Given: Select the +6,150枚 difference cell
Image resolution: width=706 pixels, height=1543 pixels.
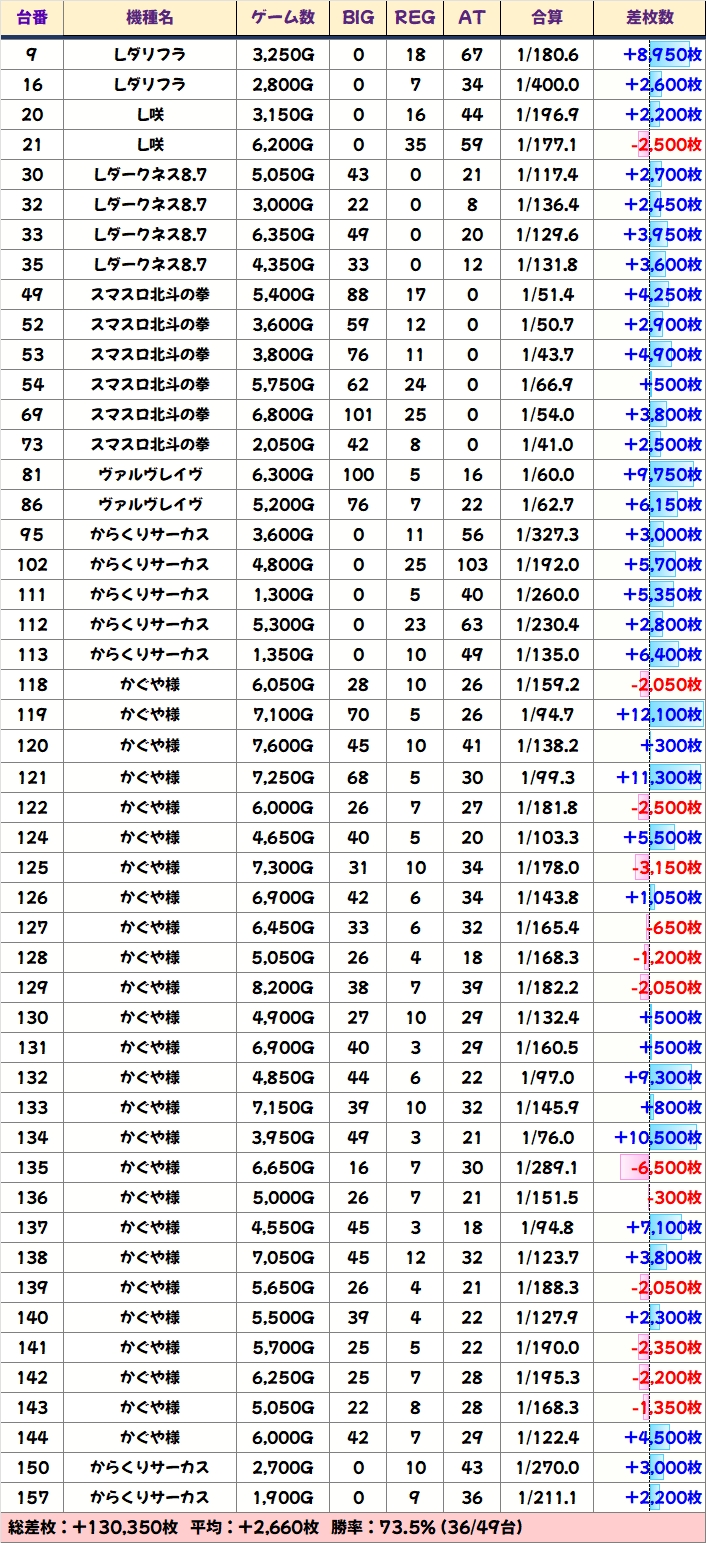Looking at the screenshot, I should coord(650,504).
